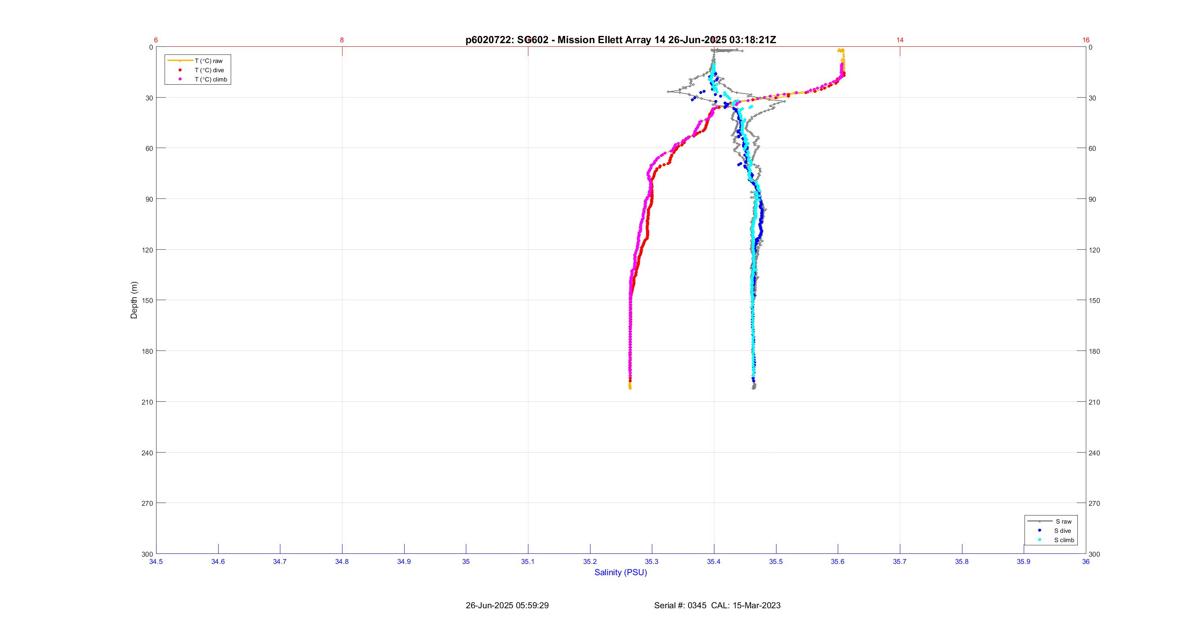This screenshot has width=1200, height=622.
Task: Click depth tick 240 on the right axis
Action: click(1094, 453)
